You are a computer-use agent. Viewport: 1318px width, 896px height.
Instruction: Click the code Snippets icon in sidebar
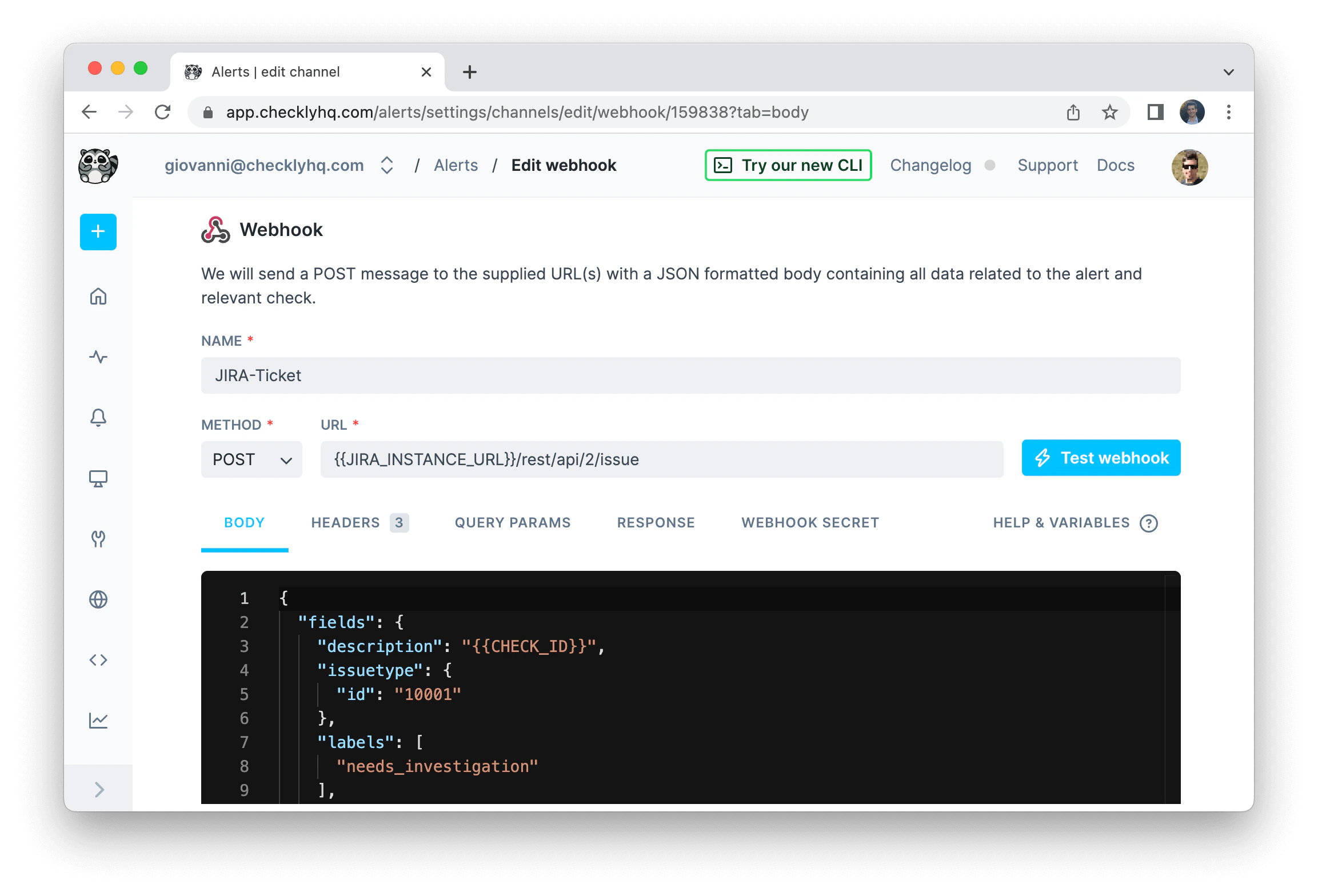pos(98,660)
